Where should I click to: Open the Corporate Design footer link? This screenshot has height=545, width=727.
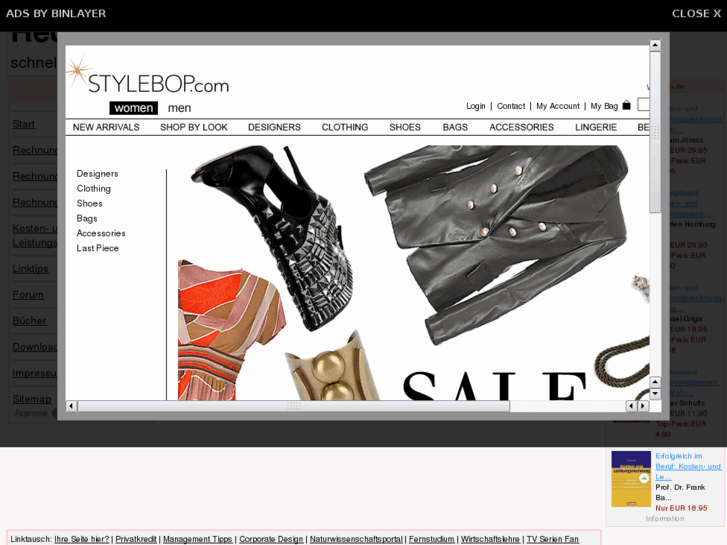click(271, 539)
